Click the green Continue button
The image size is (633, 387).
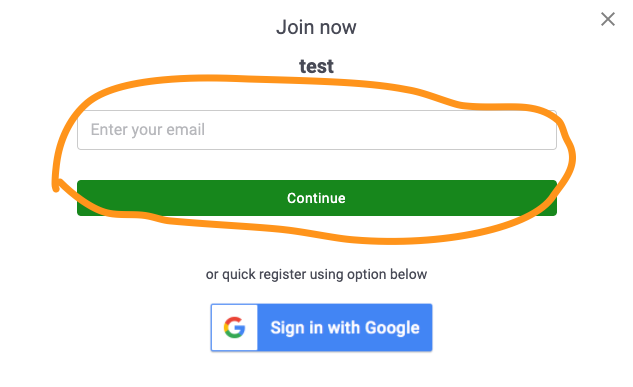pyautogui.click(x=317, y=198)
